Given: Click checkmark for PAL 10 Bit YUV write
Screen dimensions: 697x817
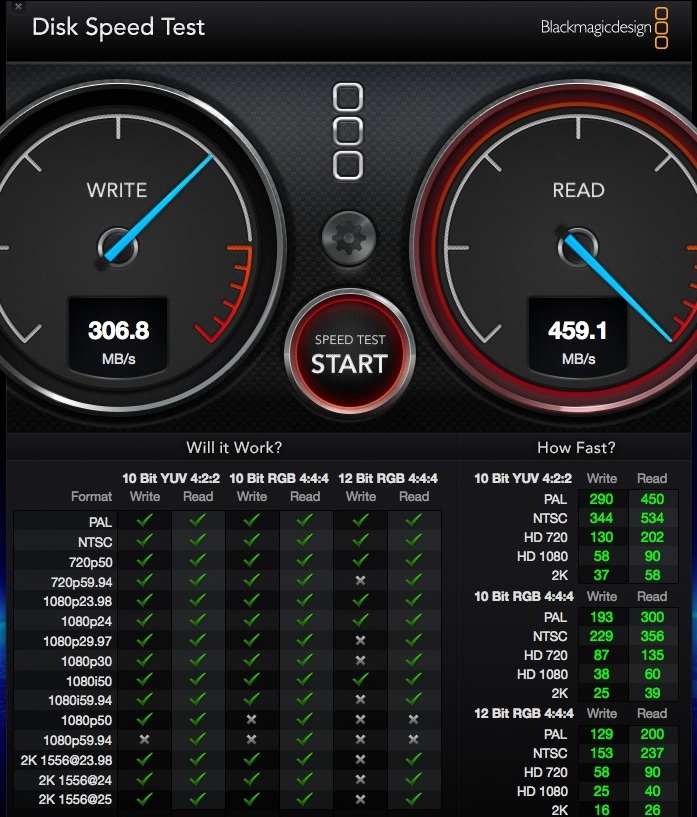Looking at the screenshot, I should (144, 520).
